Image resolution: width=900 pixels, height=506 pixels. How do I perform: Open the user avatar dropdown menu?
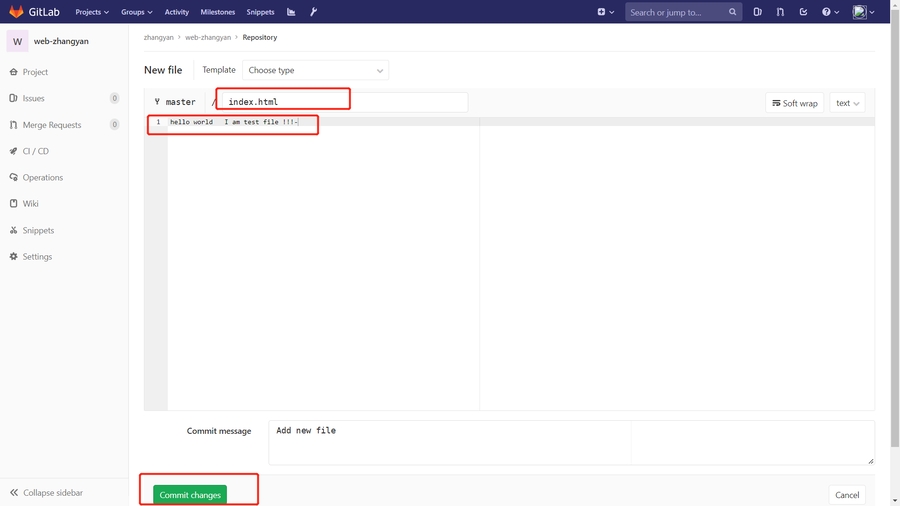(x=863, y=12)
